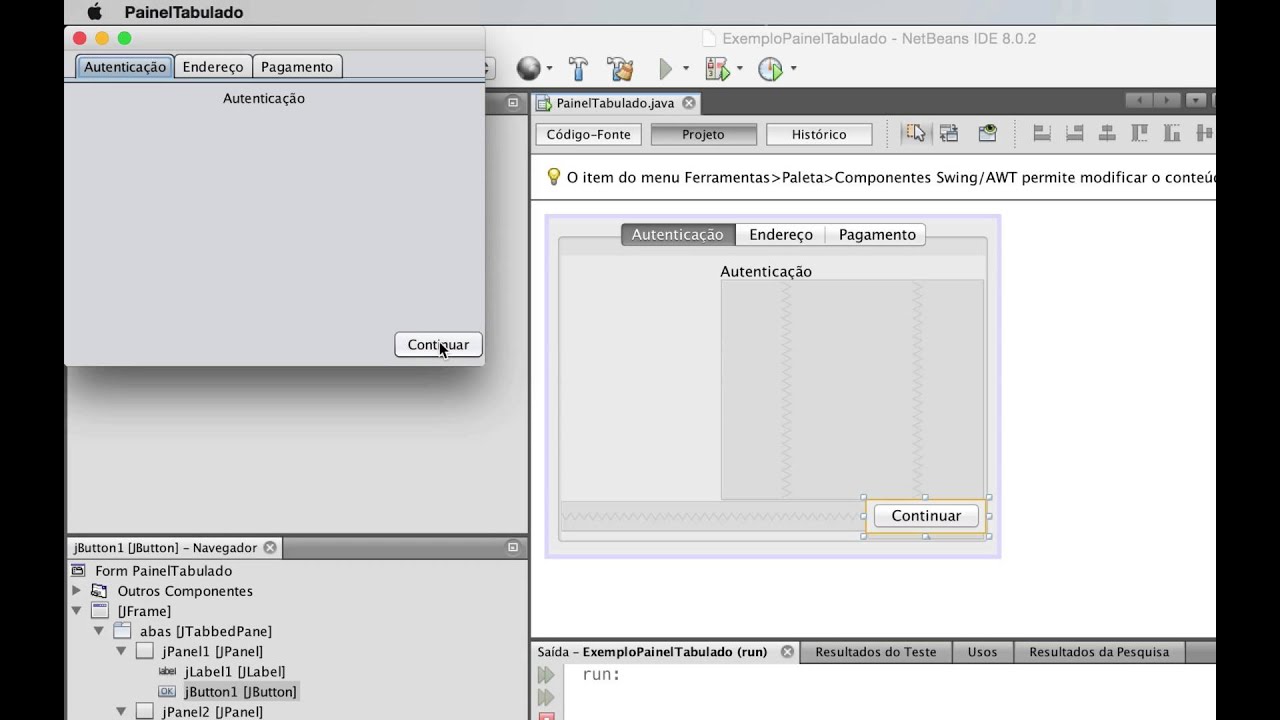Select the PainelTabulado.java editor tab

[615, 103]
